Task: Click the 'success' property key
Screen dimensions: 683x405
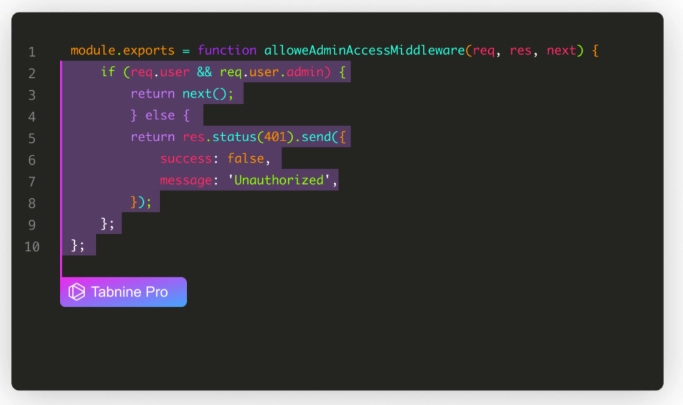Action: 186,159
